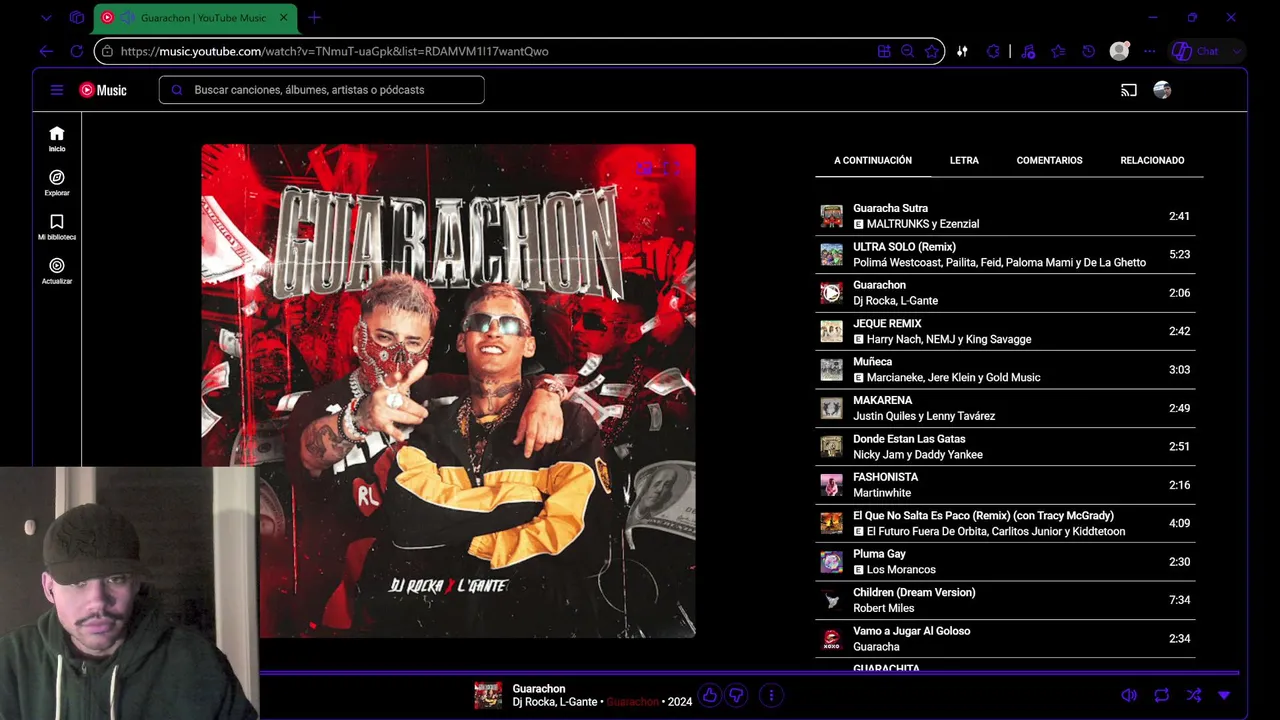Screen dimensions: 1280x720
Task: Select the A CONTINUACIÓN tab
Action: pos(873,160)
